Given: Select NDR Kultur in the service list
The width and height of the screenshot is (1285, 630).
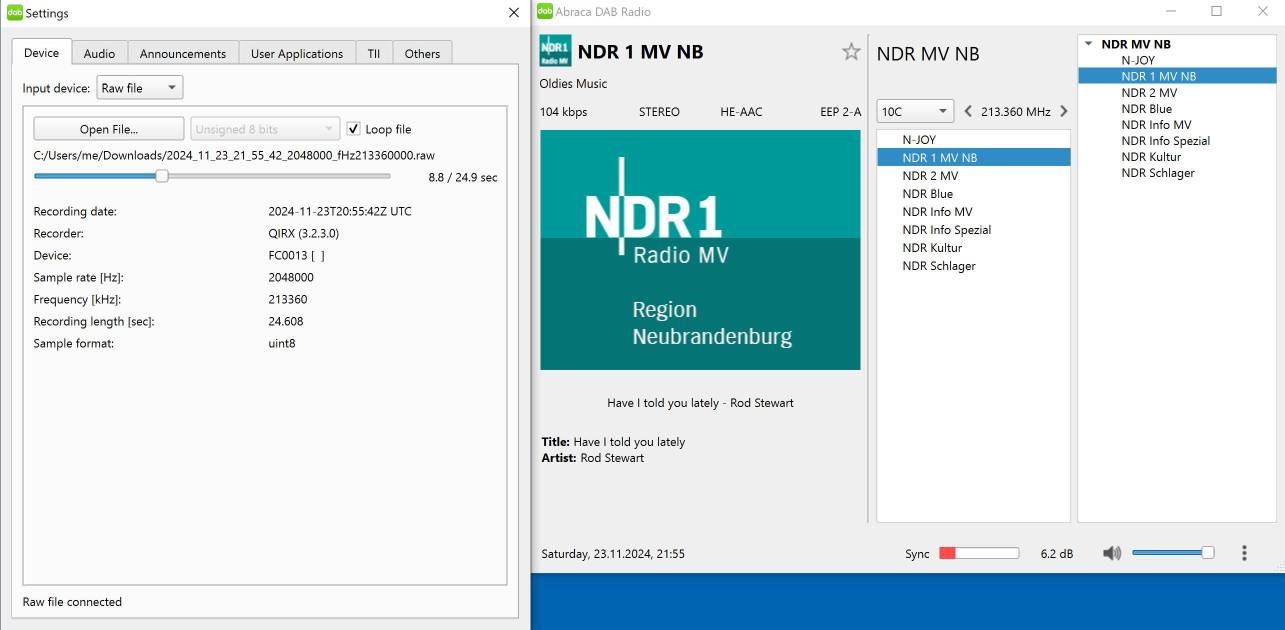Looking at the screenshot, I should point(931,248).
